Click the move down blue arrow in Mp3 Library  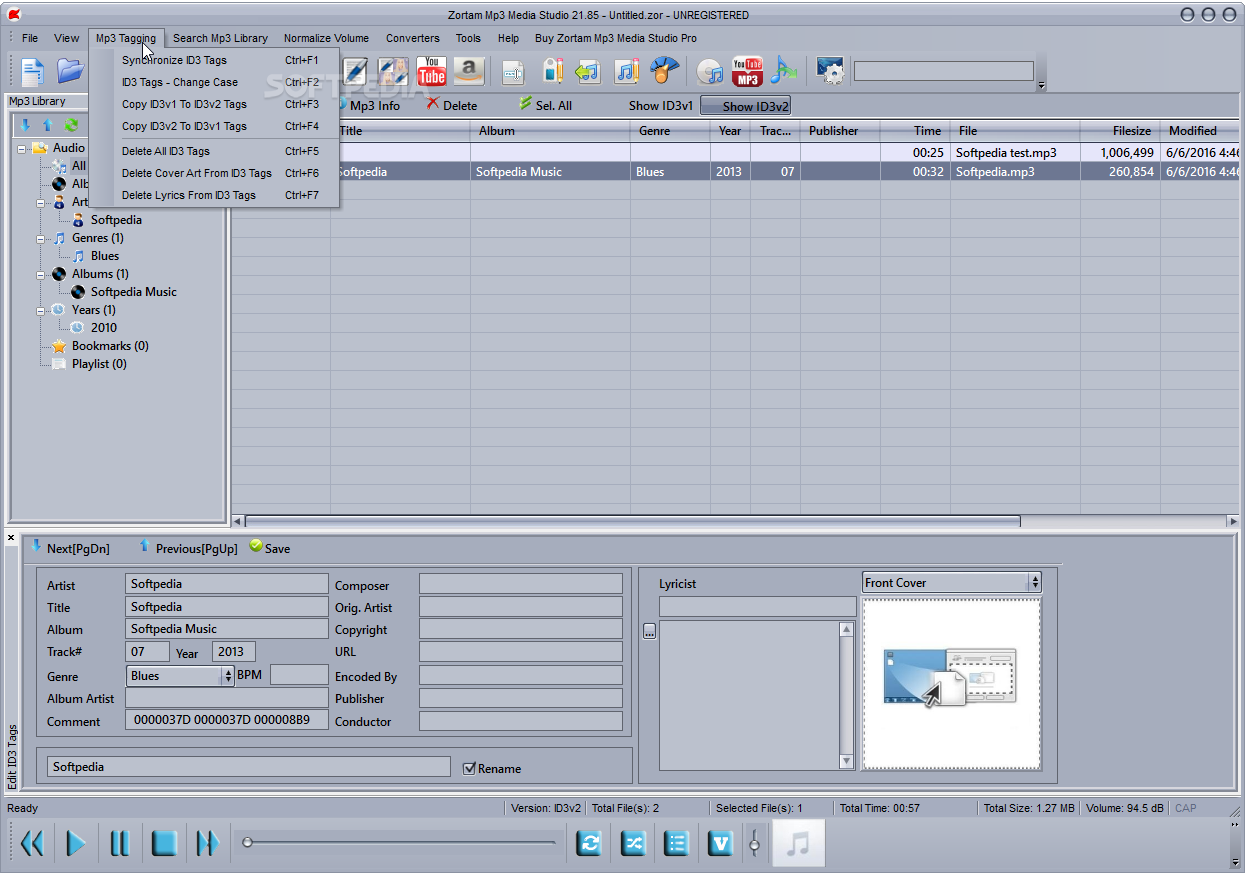point(25,125)
